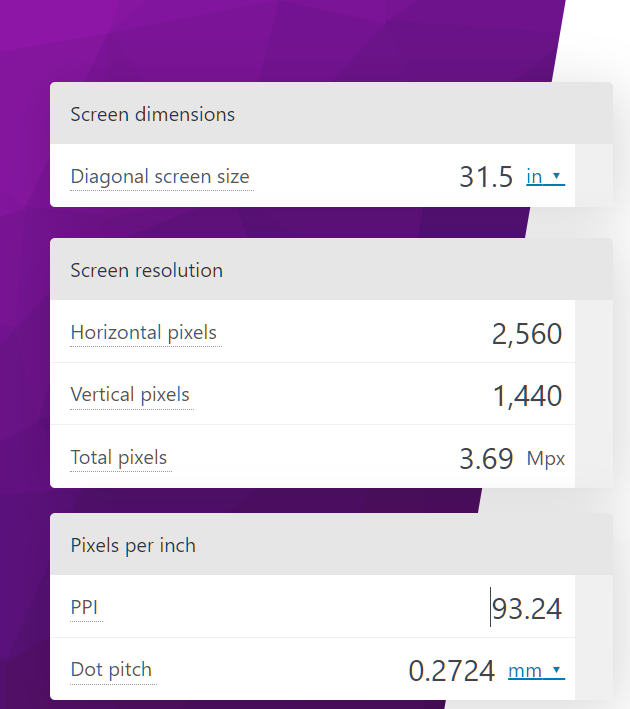Collapse the Screen resolution section header

click(x=330, y=270)
